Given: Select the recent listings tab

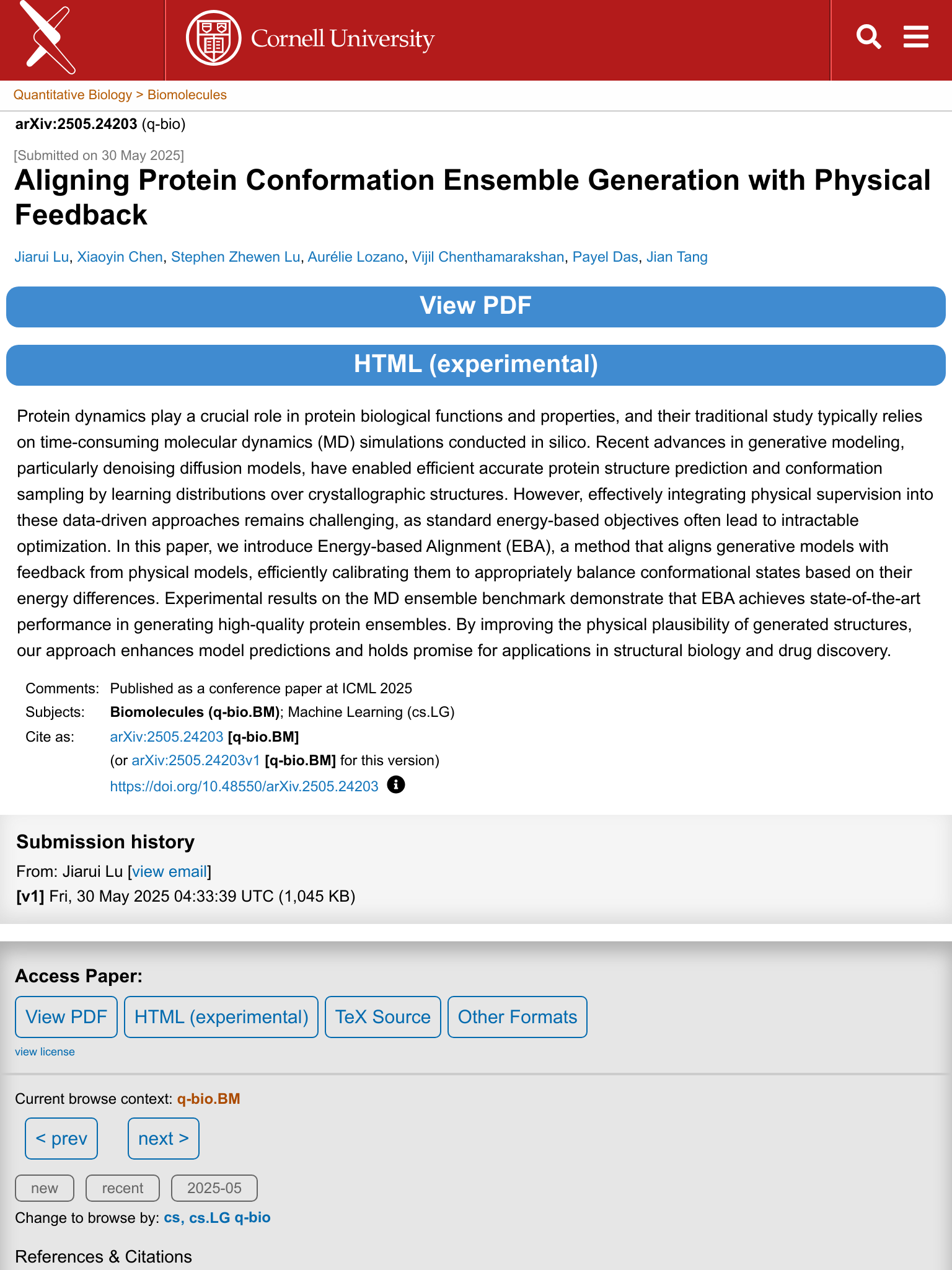Looking at the screenshot, I should pos(122,1188).
